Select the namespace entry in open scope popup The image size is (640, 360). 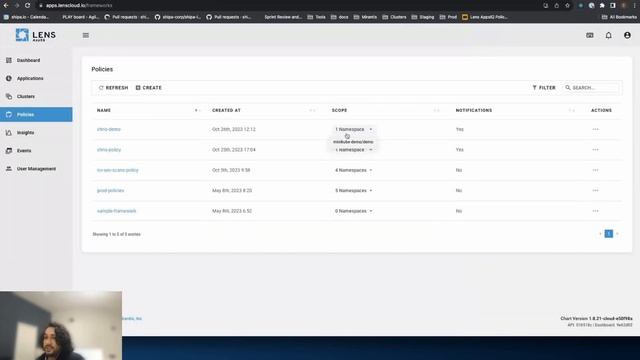[x=353, y=142]
